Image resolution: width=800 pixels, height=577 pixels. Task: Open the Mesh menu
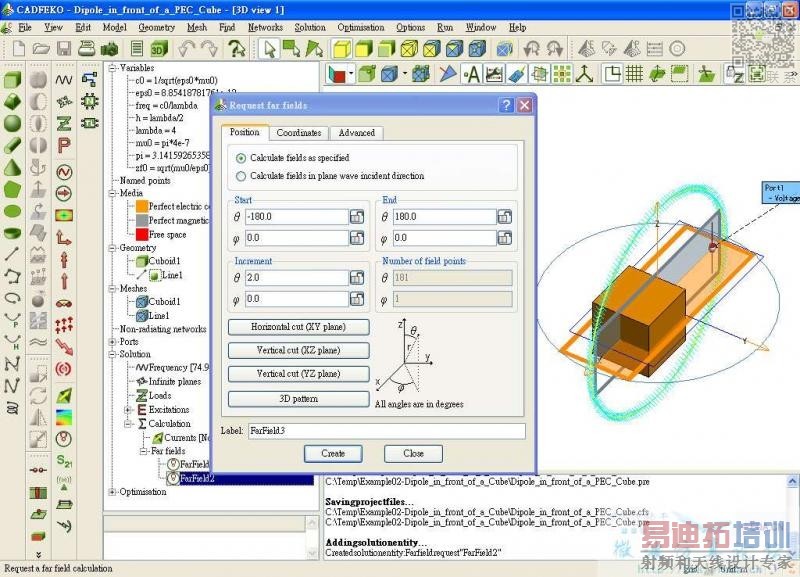coord(197,28)
